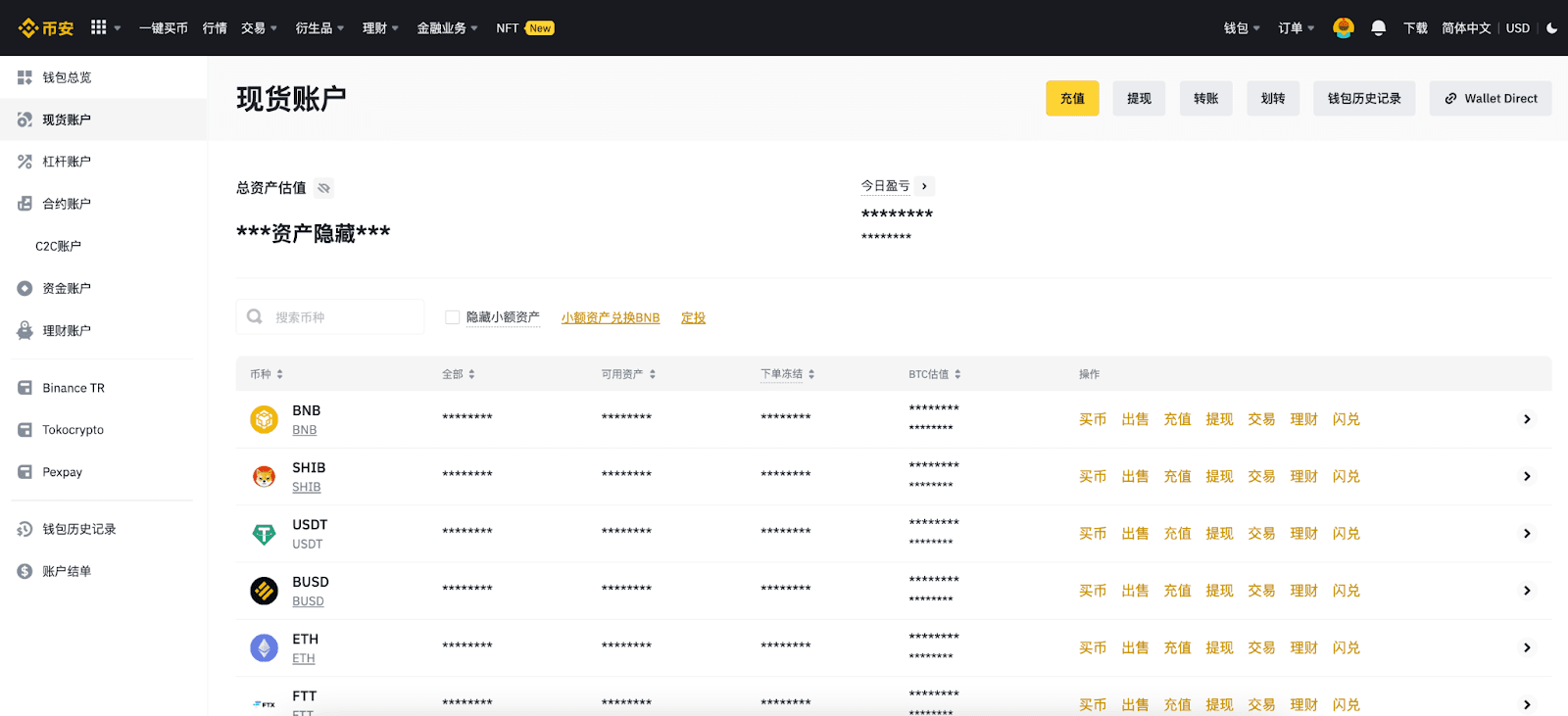The width and height of the screenshot is (1568, 716).
Task: Click 出售 in the SHIB row
Action: click(1135, 476)
